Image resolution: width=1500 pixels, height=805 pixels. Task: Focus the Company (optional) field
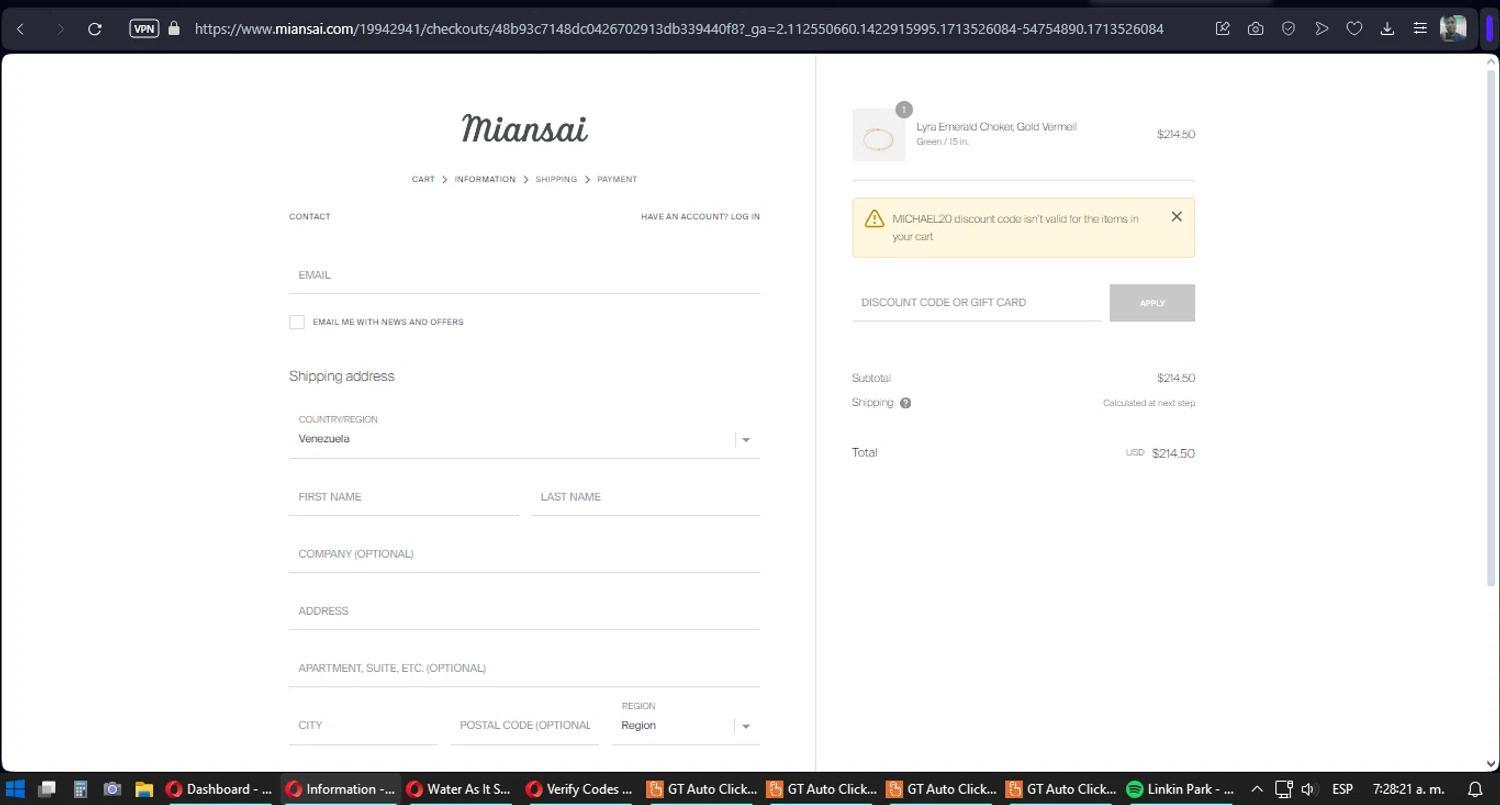(x=524, y=554)
